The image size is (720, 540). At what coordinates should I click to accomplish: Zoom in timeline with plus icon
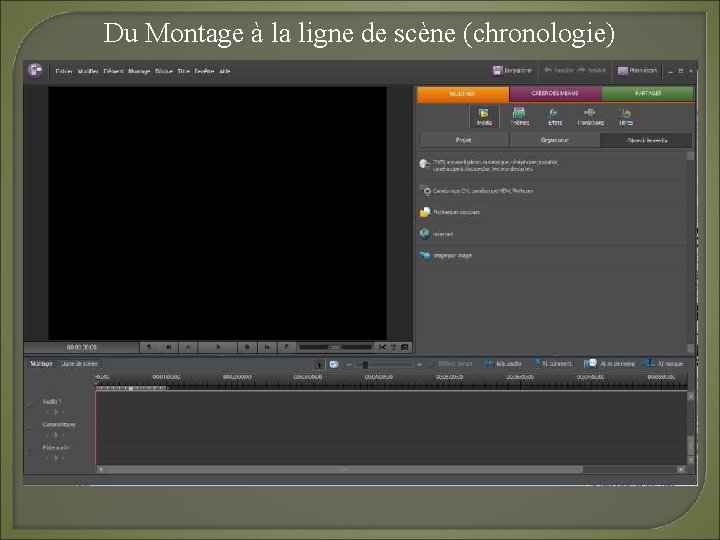pos(419,365)
